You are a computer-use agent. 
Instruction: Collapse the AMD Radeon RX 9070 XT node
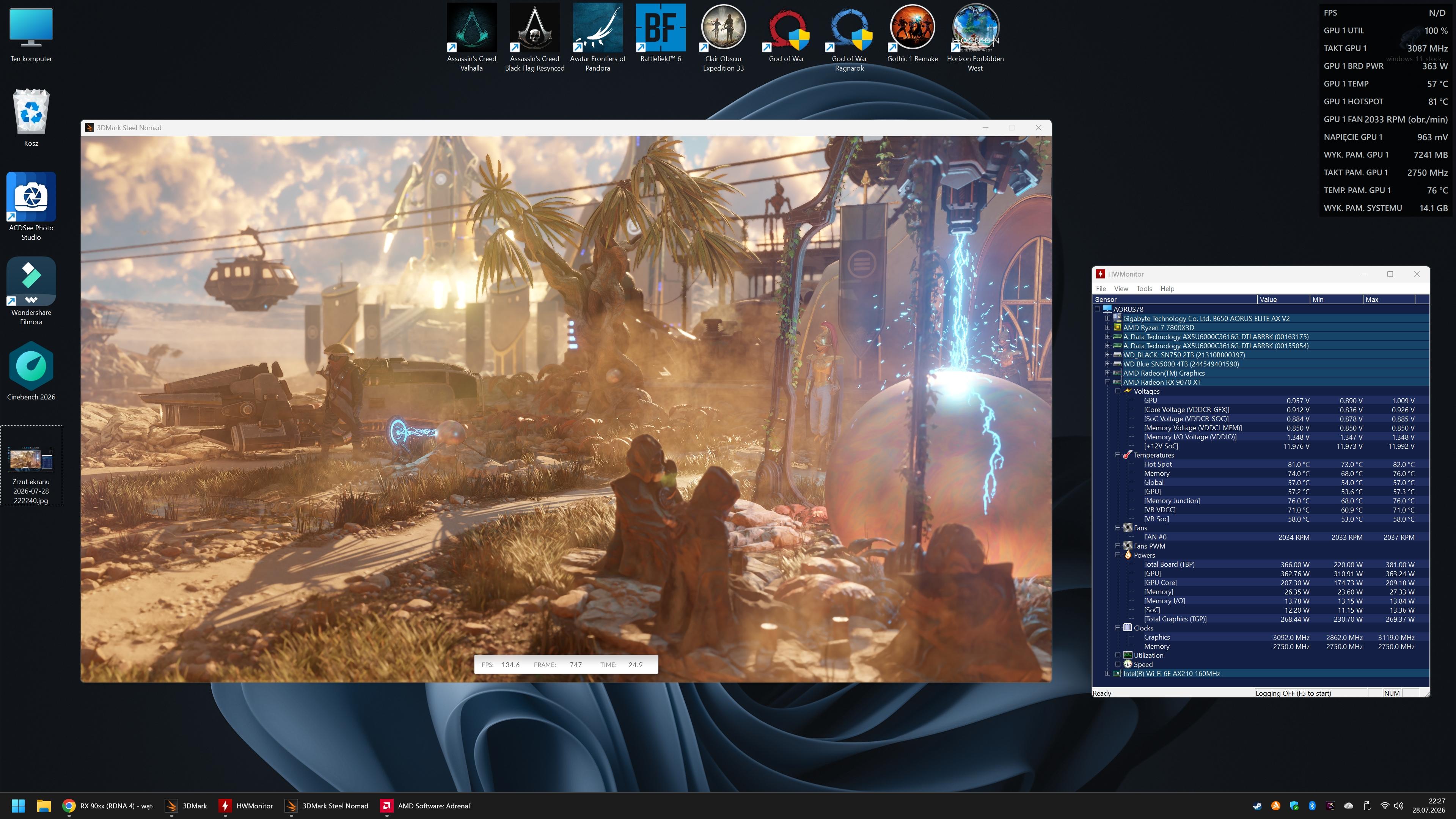(x=1107, y=382)
